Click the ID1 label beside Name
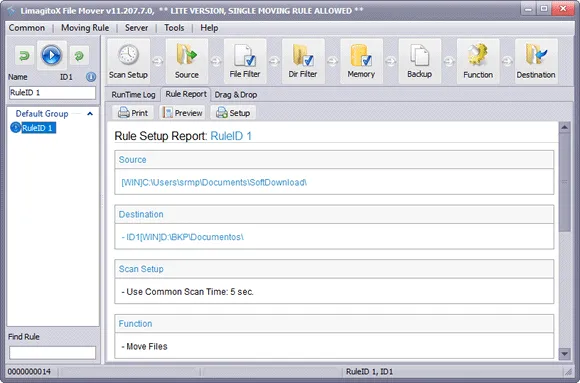This screenshot has width=580, height=383. (x=67, y=77)
